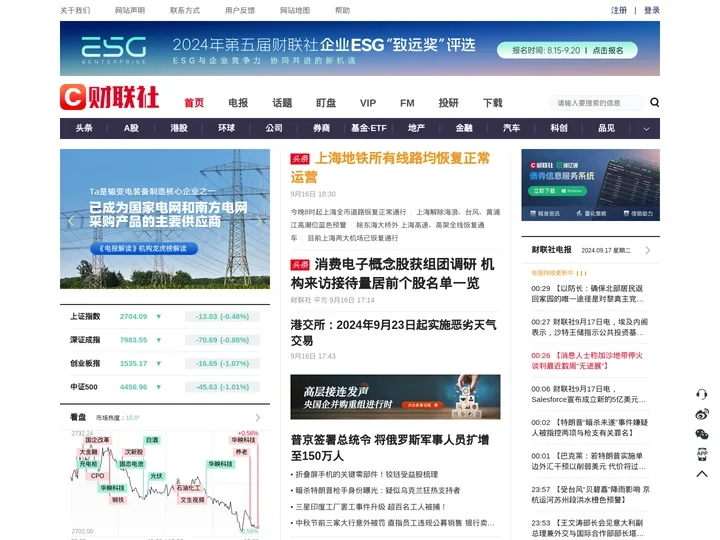
Task: Open 环球 category
Action: coord(226,128)
